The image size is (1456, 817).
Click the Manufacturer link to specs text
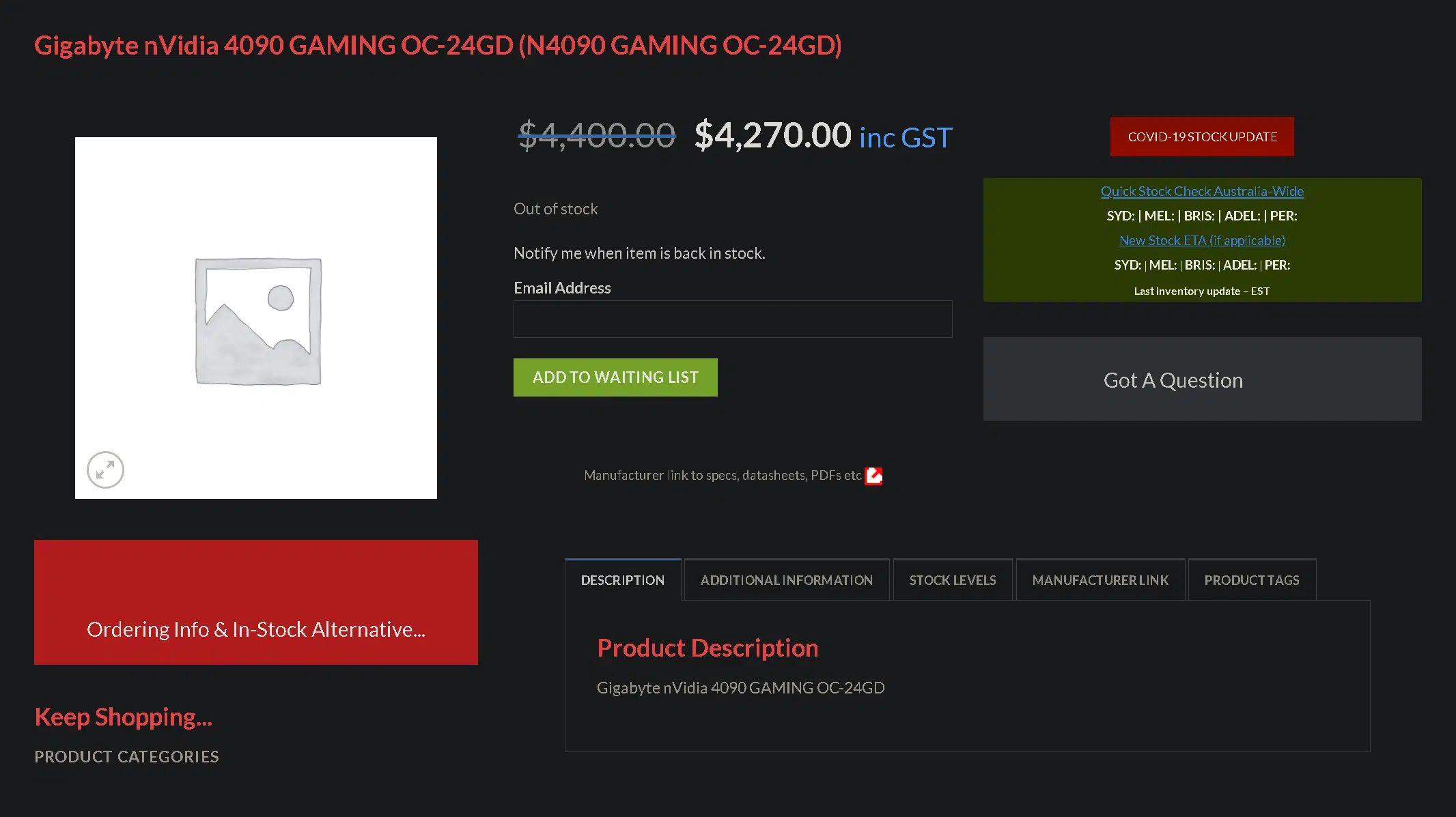coord(723,475)
